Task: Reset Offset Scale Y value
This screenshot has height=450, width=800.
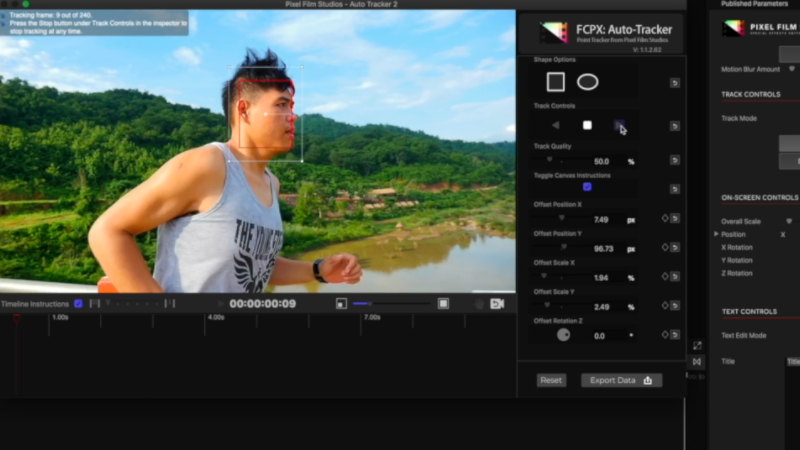Action: click(675, 306)
